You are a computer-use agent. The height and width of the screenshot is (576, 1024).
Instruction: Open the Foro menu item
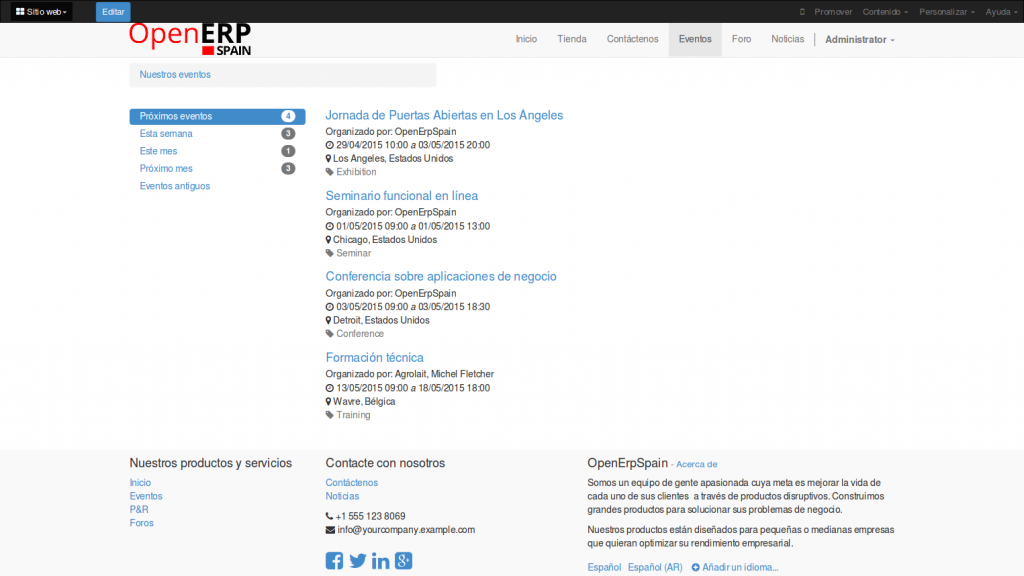(x=741, y=39)
